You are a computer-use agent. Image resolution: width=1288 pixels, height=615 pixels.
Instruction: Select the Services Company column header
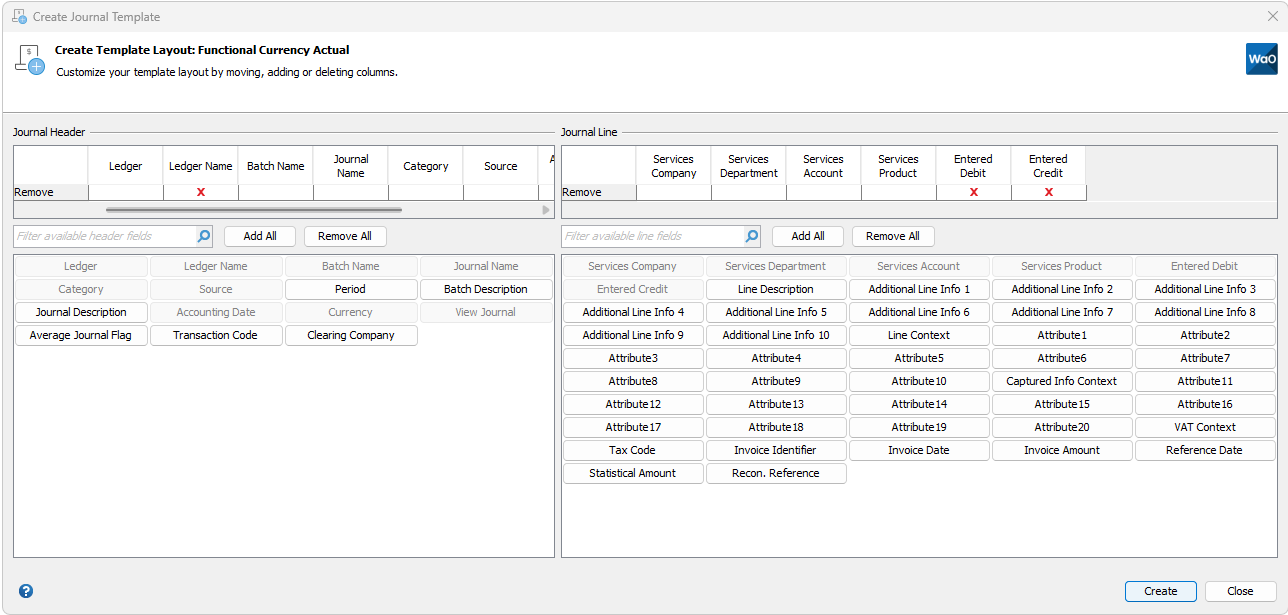[x=673, y=166]
